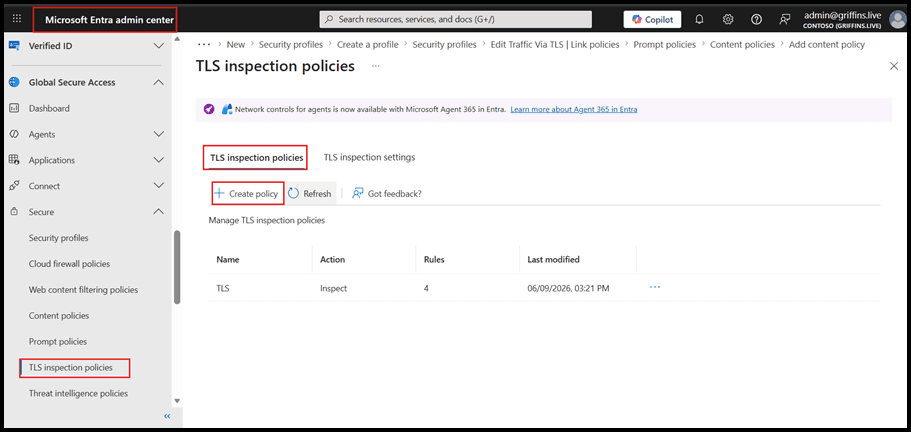Click the header feedback person icon

(785, 19)
